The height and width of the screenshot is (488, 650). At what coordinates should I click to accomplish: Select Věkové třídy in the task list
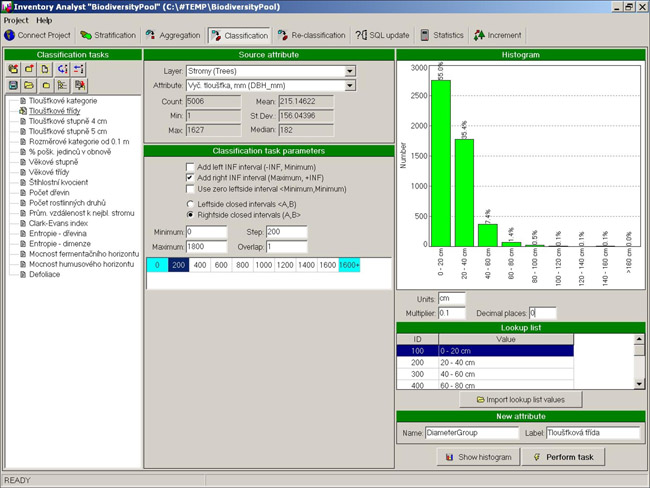point(42,171)
